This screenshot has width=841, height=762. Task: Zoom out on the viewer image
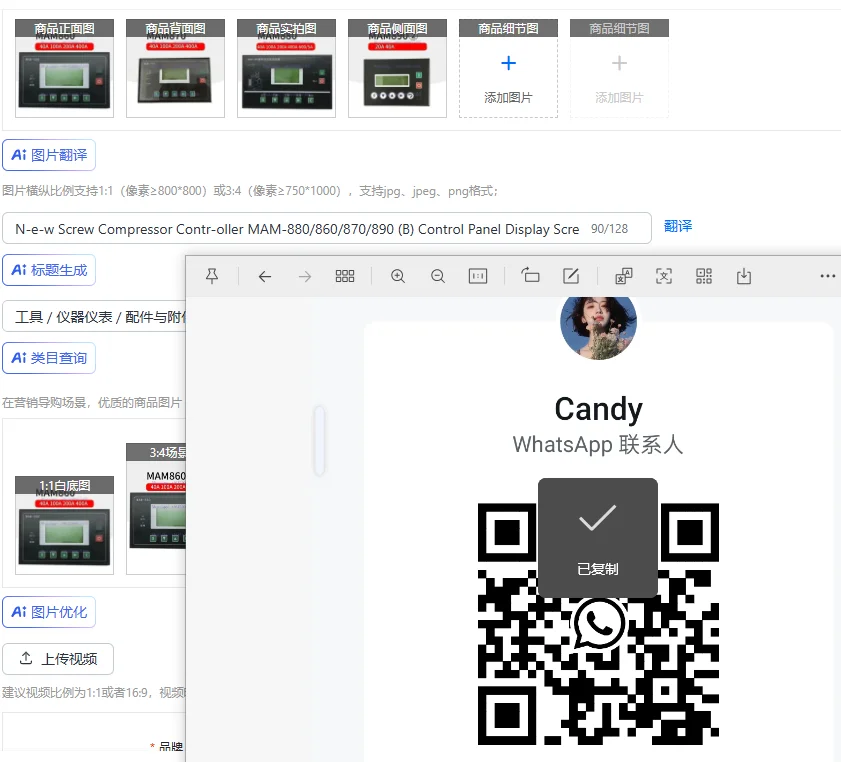tap(438, 276)
